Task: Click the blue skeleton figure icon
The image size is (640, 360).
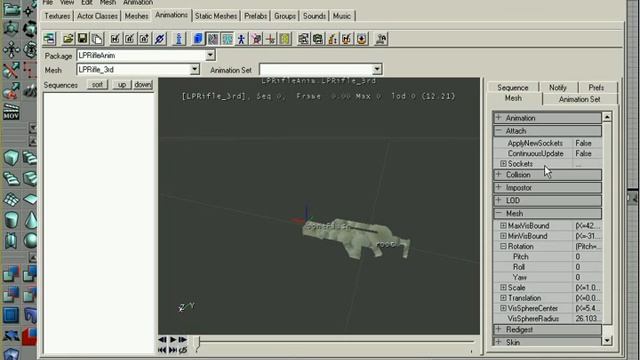Action: [x=242, y=39]
